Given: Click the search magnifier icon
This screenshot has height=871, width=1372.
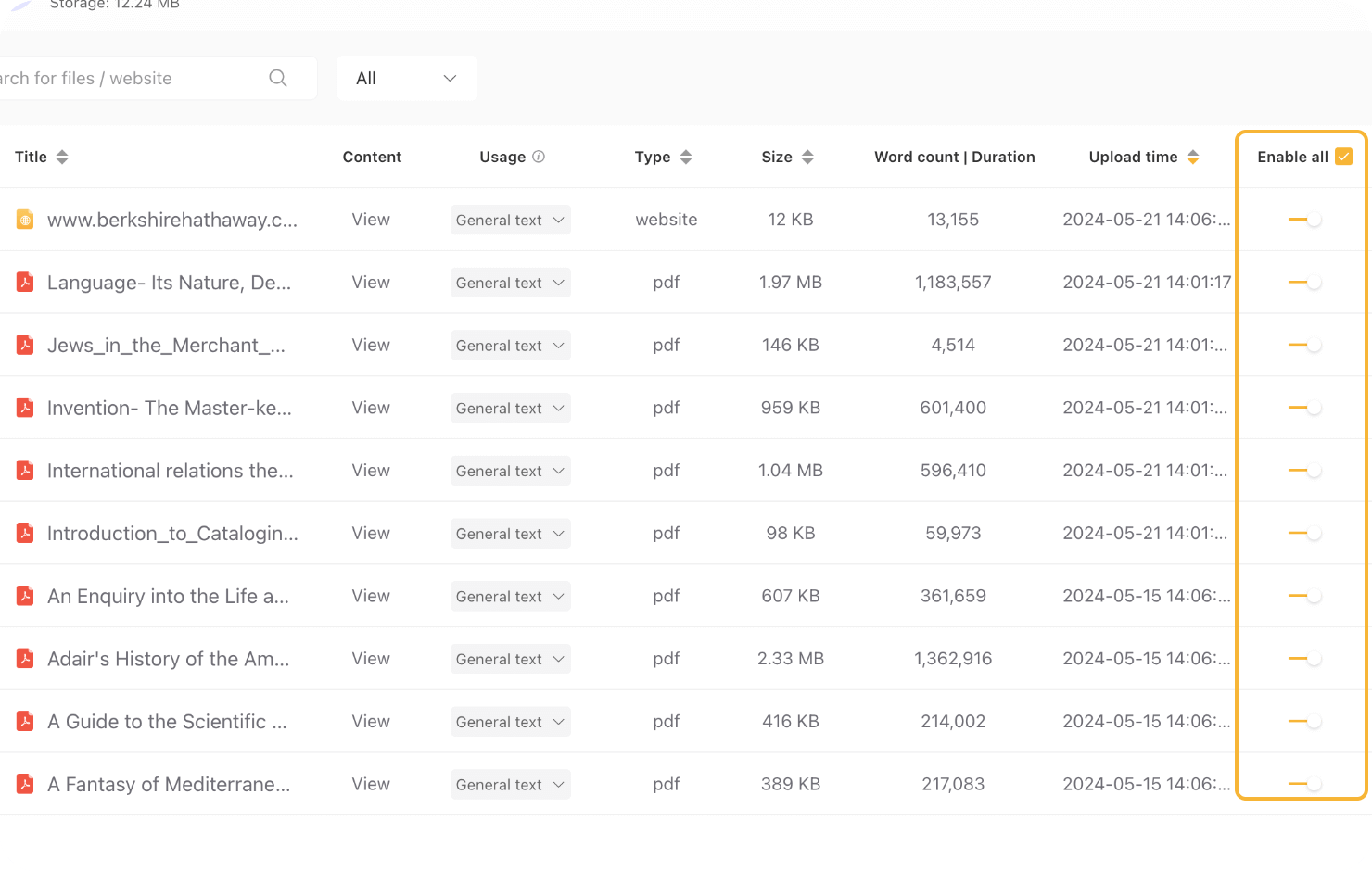Looking at the screenshot, I should (277, 79).
